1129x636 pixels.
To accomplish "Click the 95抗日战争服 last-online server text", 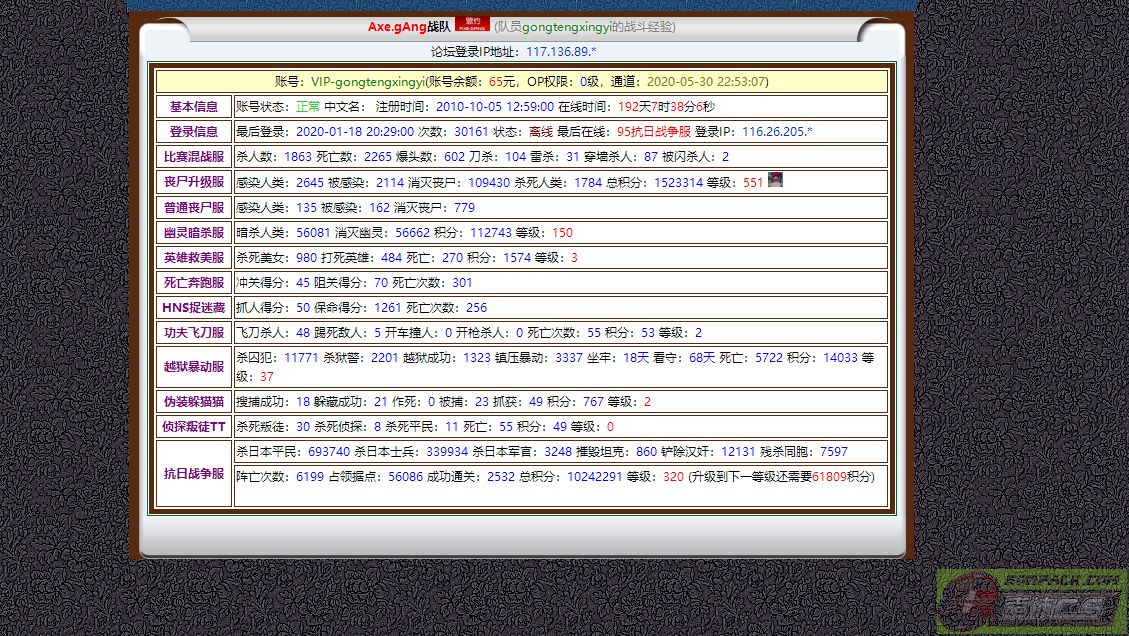I will pyautogui.click(x=654, y=132).
